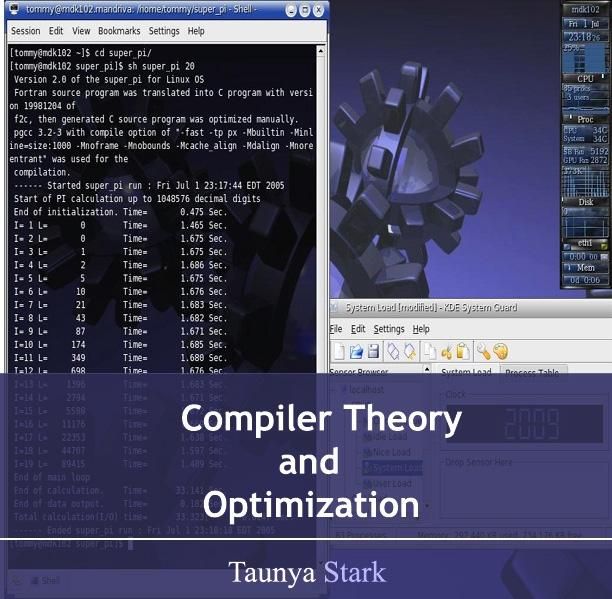The width and height of the screenshot is (612, 599).
Task: Click the Cut scissors icon in System Guard toolbar
Action: (x=446, y=352)
